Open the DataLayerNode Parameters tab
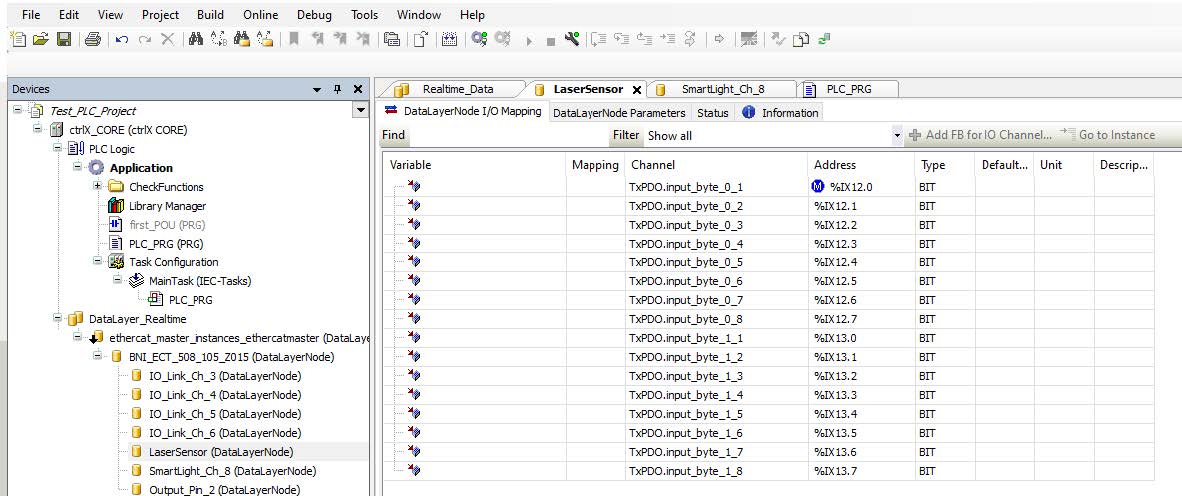This screenshot has height=496, width=1182. click(619, 113)
